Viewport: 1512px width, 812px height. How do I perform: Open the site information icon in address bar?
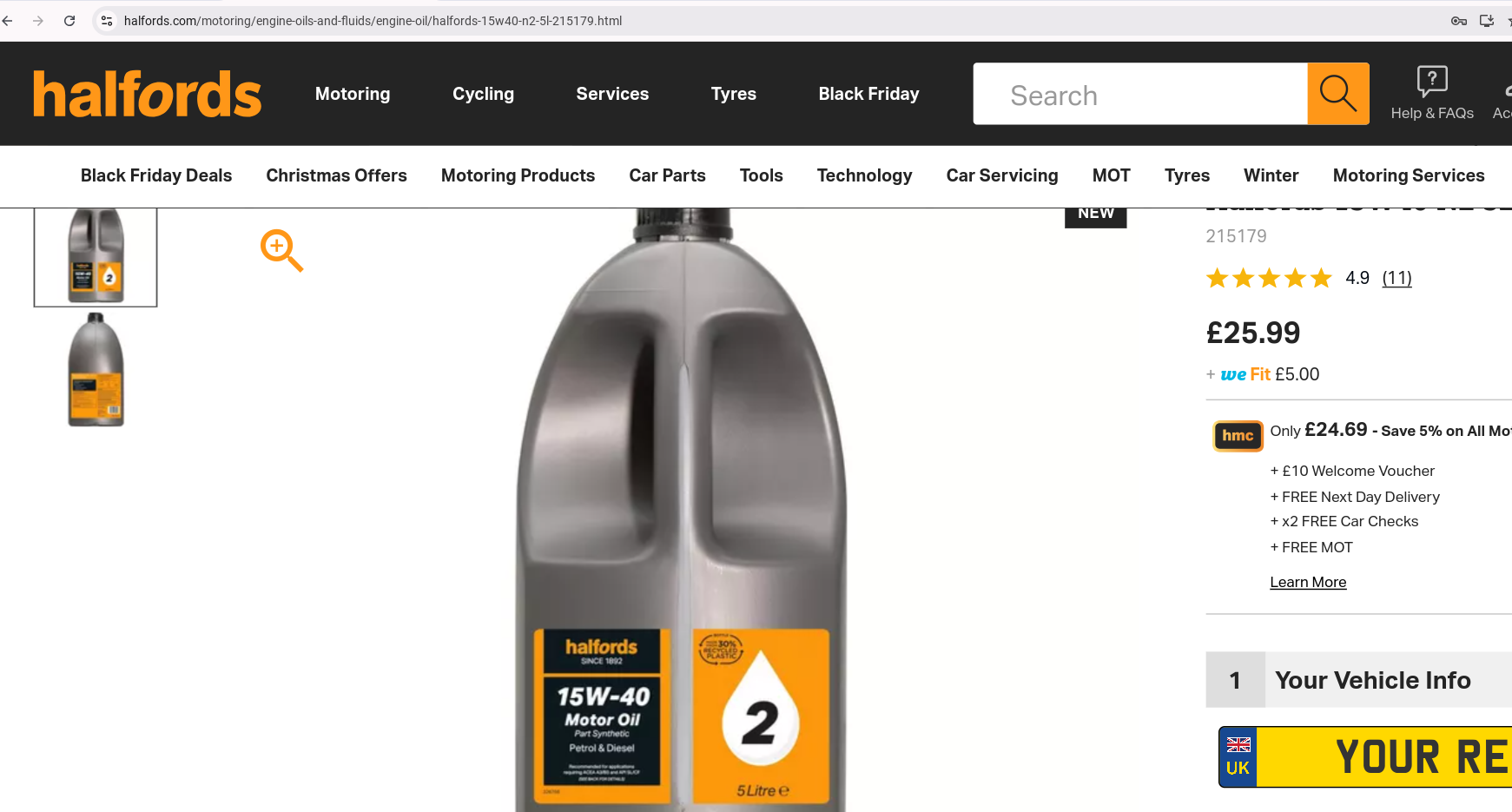[107, 21]
